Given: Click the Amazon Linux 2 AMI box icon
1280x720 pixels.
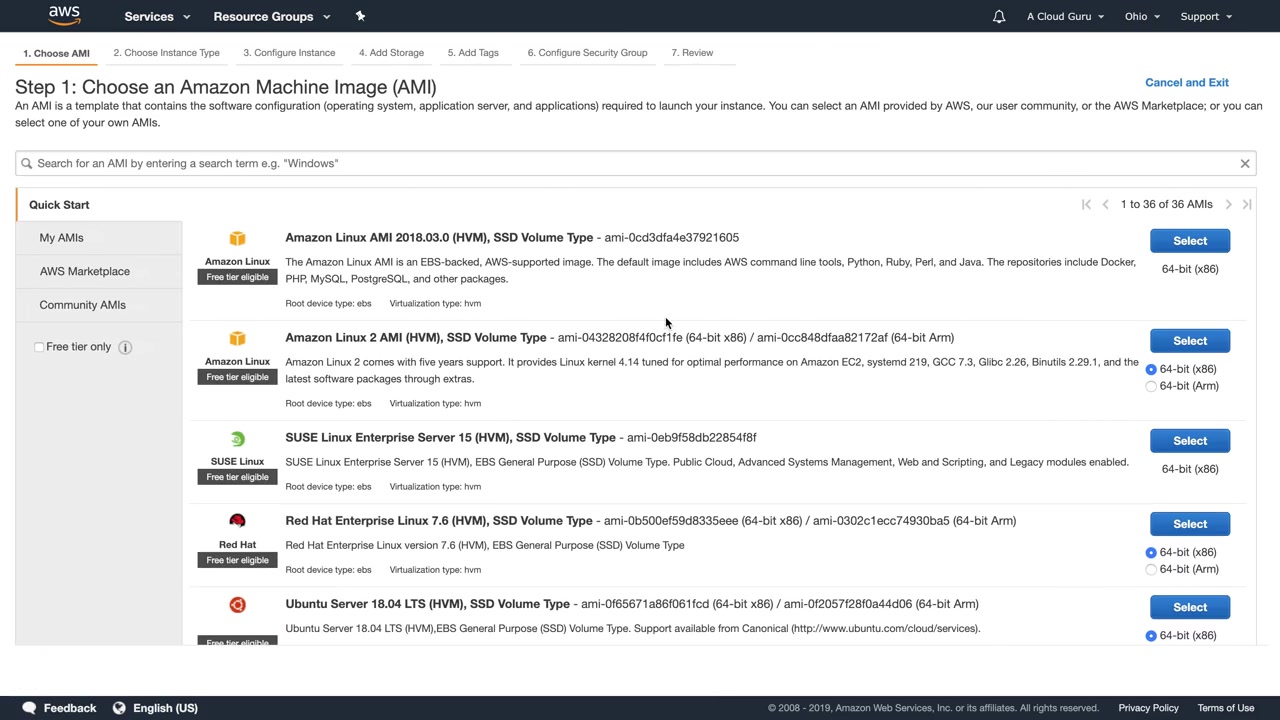Looking at the screenshot, I should coord(237,338).
